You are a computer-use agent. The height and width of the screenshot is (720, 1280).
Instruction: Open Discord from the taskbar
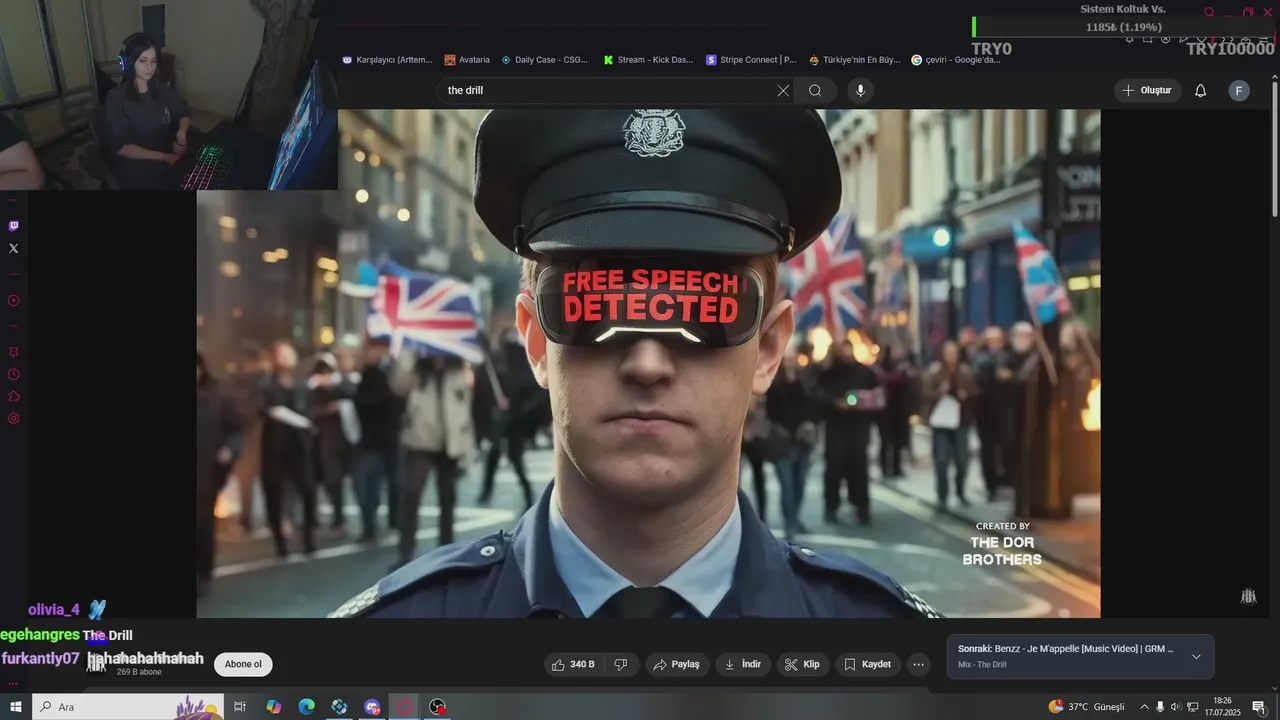point(372,707)
